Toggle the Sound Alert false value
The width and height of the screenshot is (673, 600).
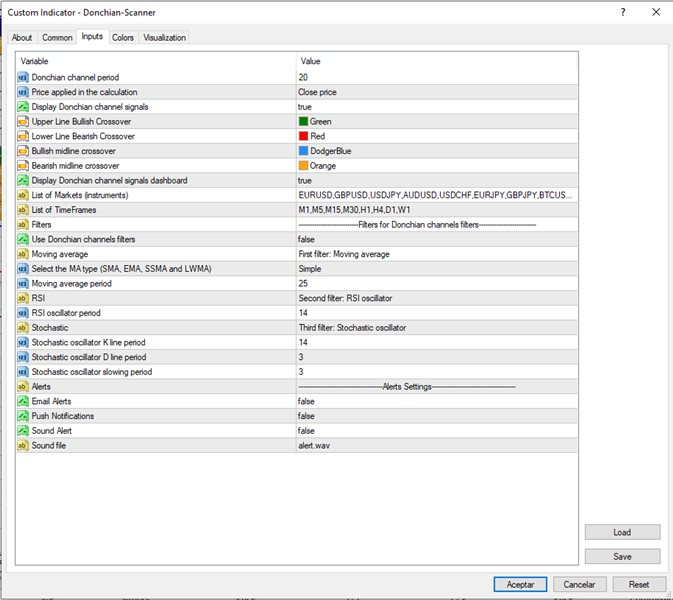pyautogui.click(x=437, y=431)
